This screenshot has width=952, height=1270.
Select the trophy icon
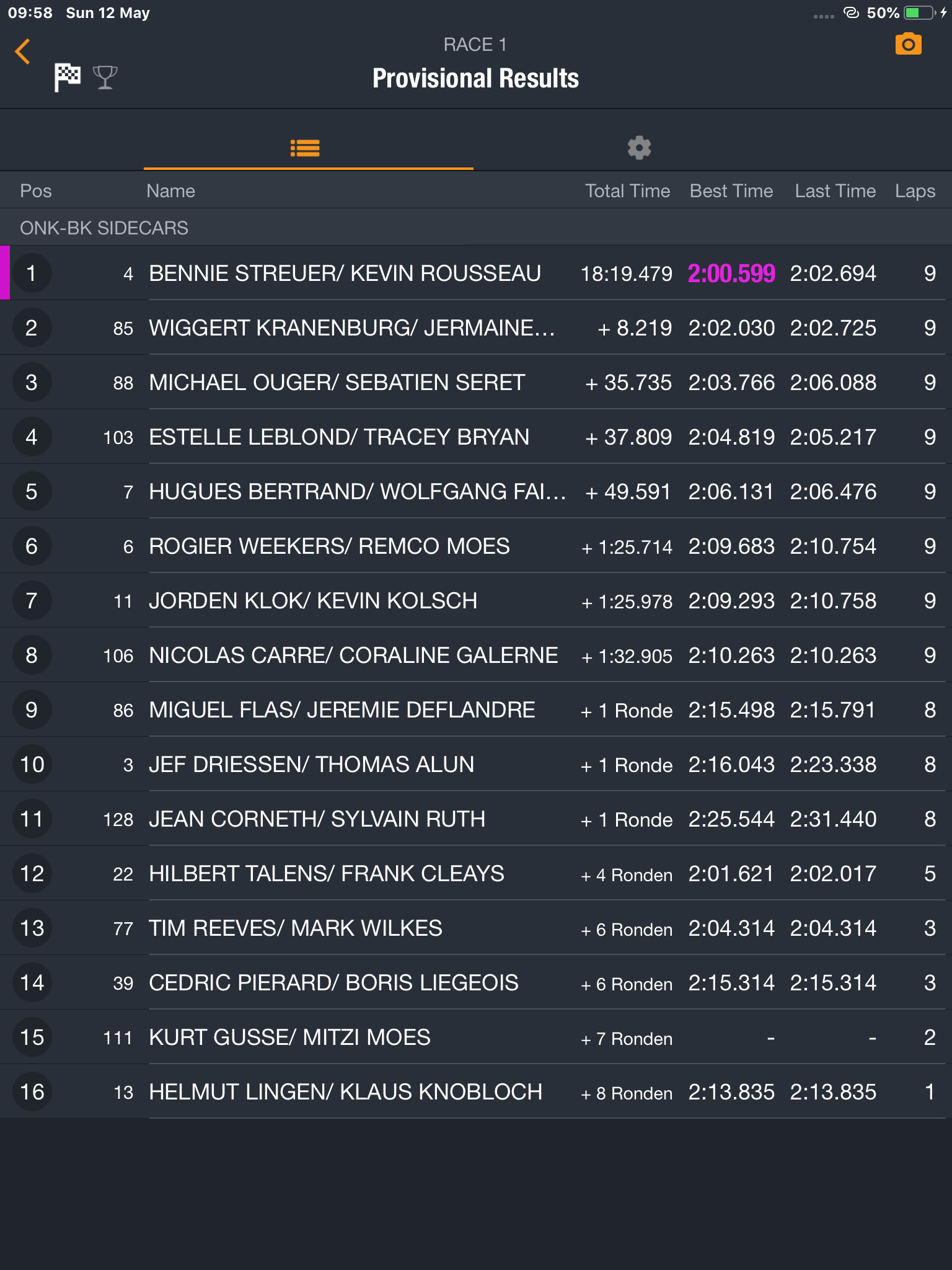(x=105, y=78)
